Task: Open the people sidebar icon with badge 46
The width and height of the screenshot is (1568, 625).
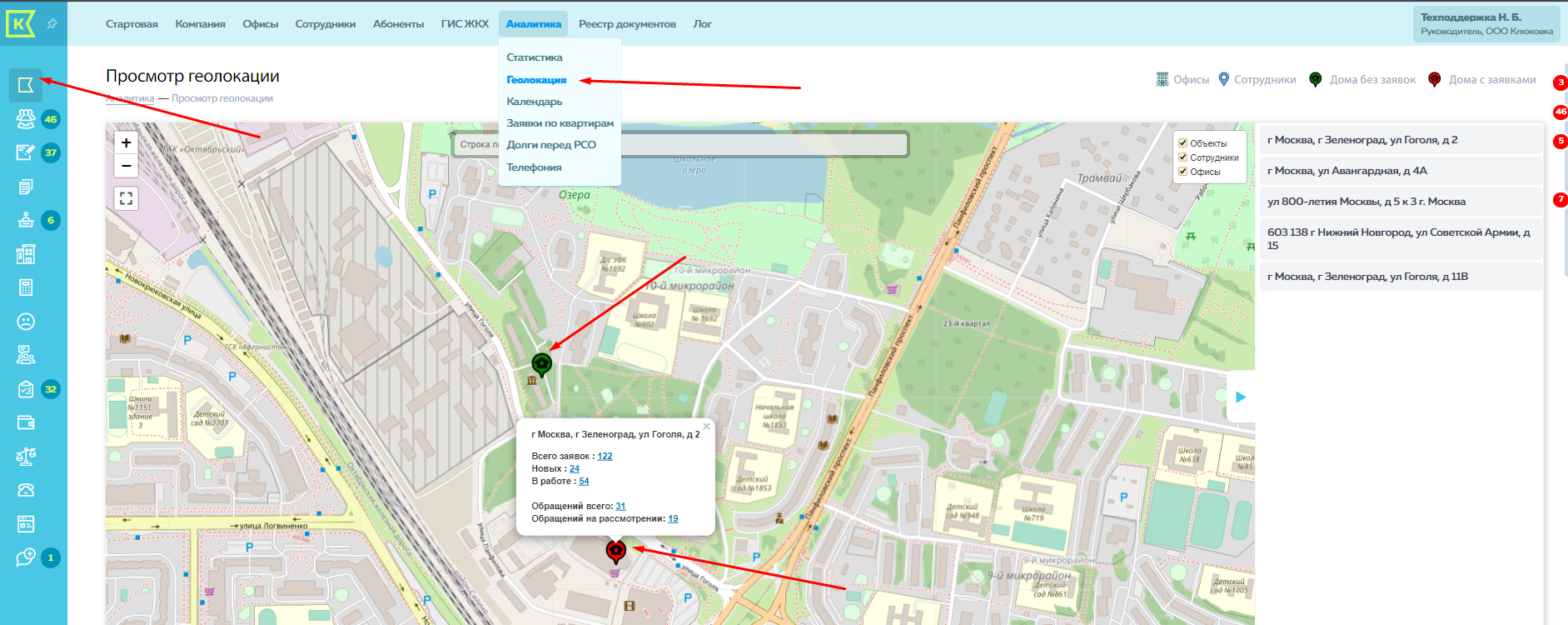Action: click(x=26, y=118)
